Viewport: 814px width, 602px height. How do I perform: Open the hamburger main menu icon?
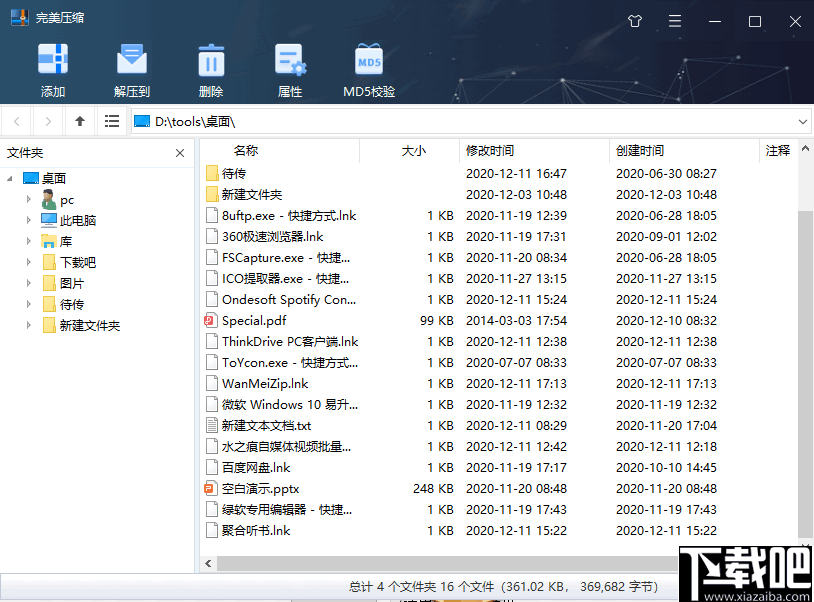coord(674,21)
